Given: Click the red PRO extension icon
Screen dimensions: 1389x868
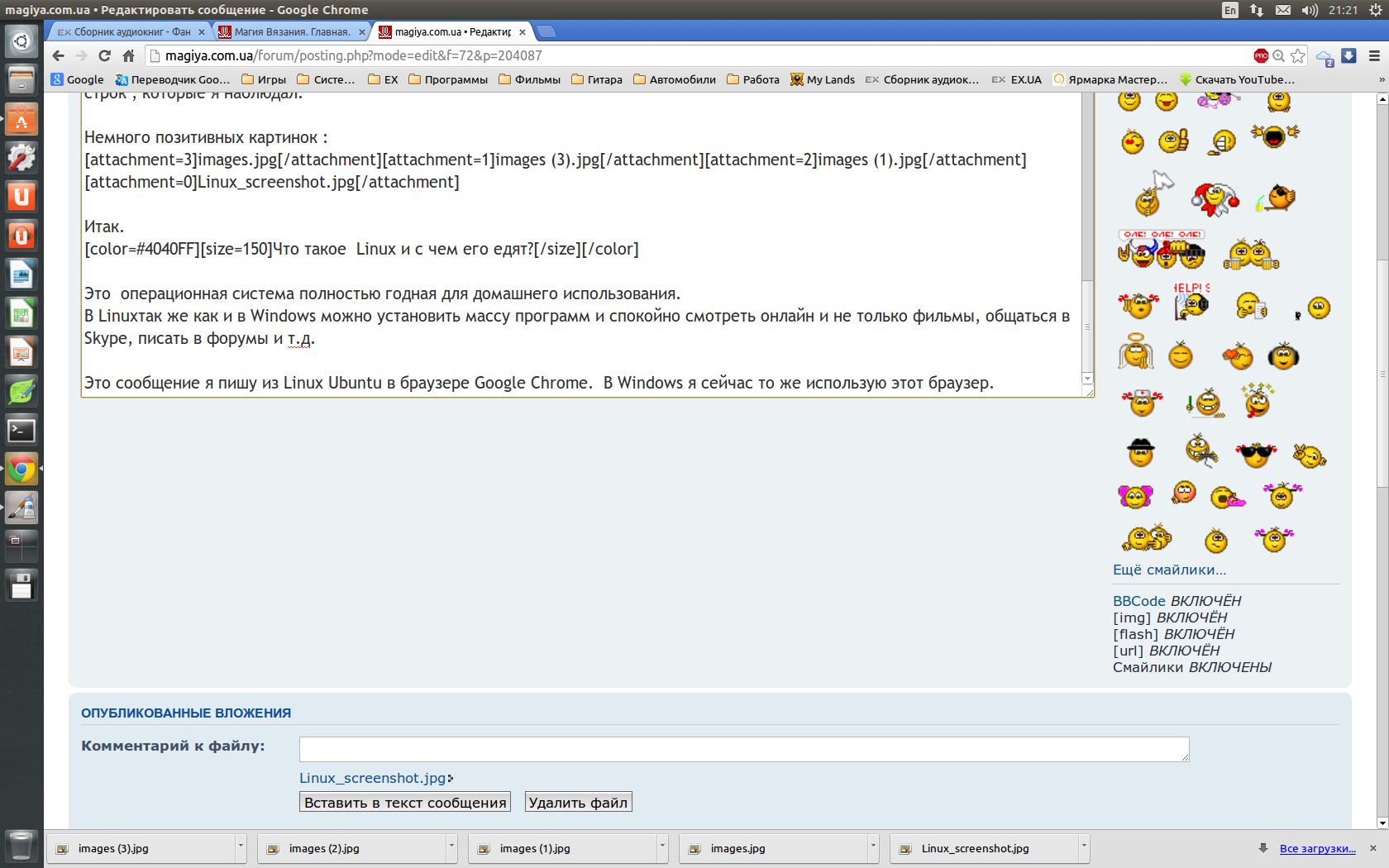Looking at the screenshot, I should [1261, 55].
